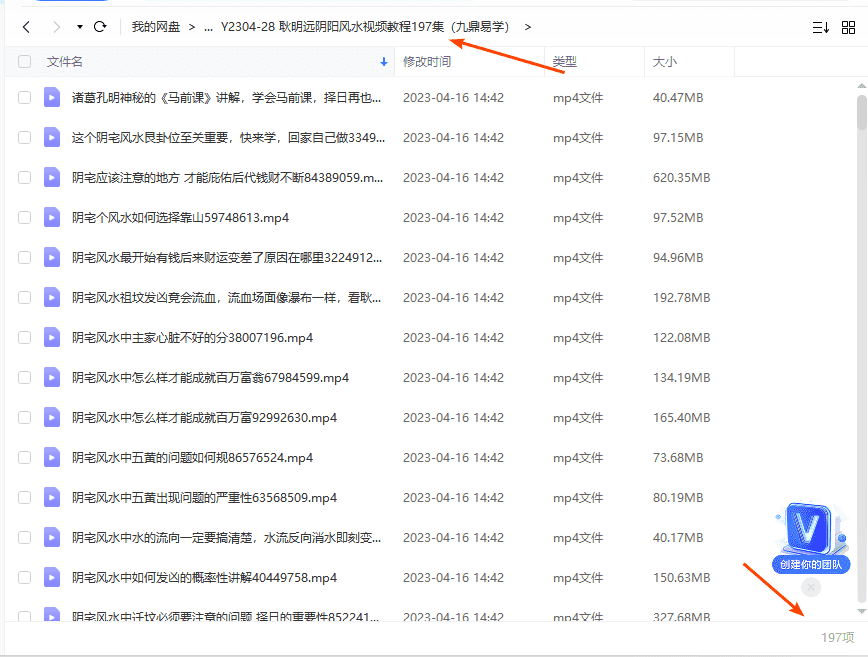
Task: Open the navigation history dropdown arrow
Action: click(78, 27)
